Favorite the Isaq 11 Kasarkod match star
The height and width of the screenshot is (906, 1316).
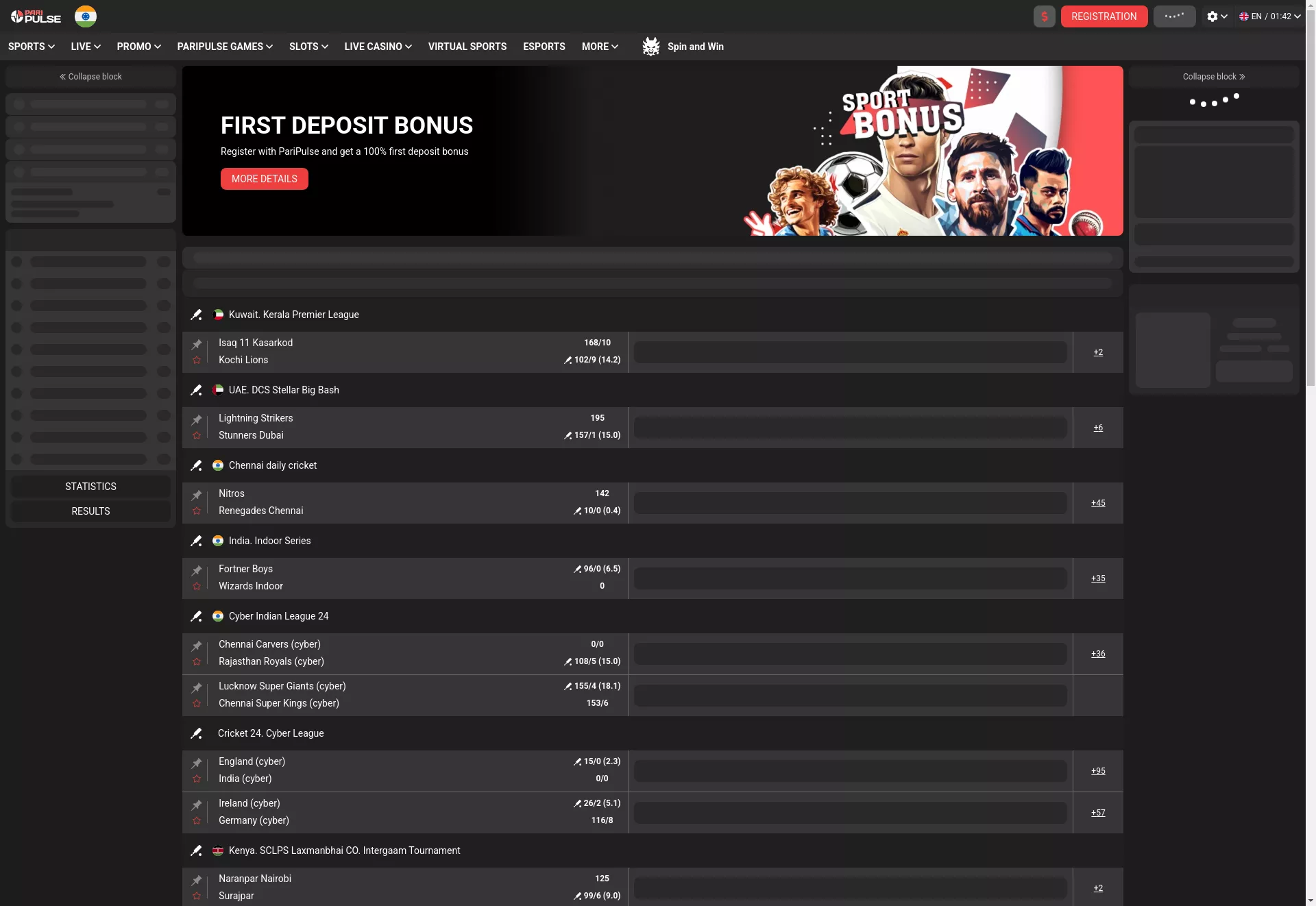point(197,360)
